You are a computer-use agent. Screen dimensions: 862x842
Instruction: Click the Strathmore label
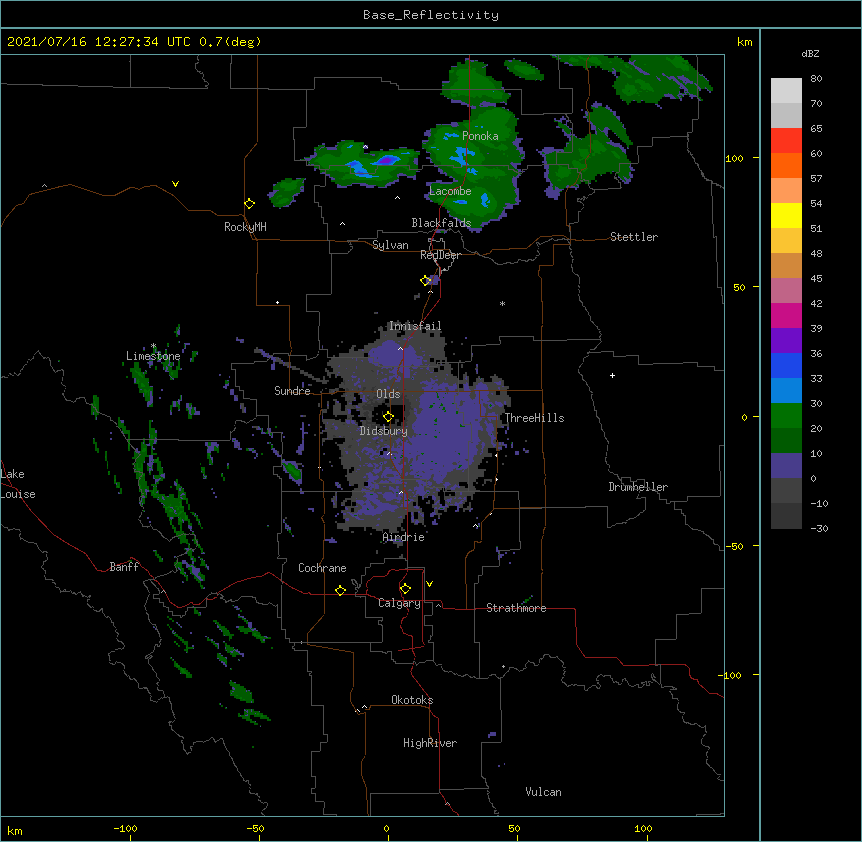point(516,608)
